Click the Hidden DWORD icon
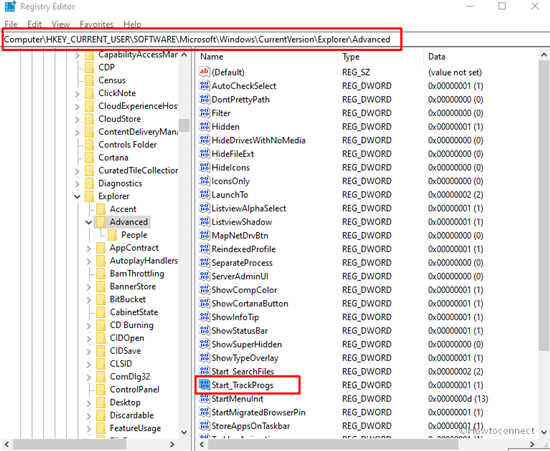The height and width of the screenshot is (451, 550). tap(204, 126)
